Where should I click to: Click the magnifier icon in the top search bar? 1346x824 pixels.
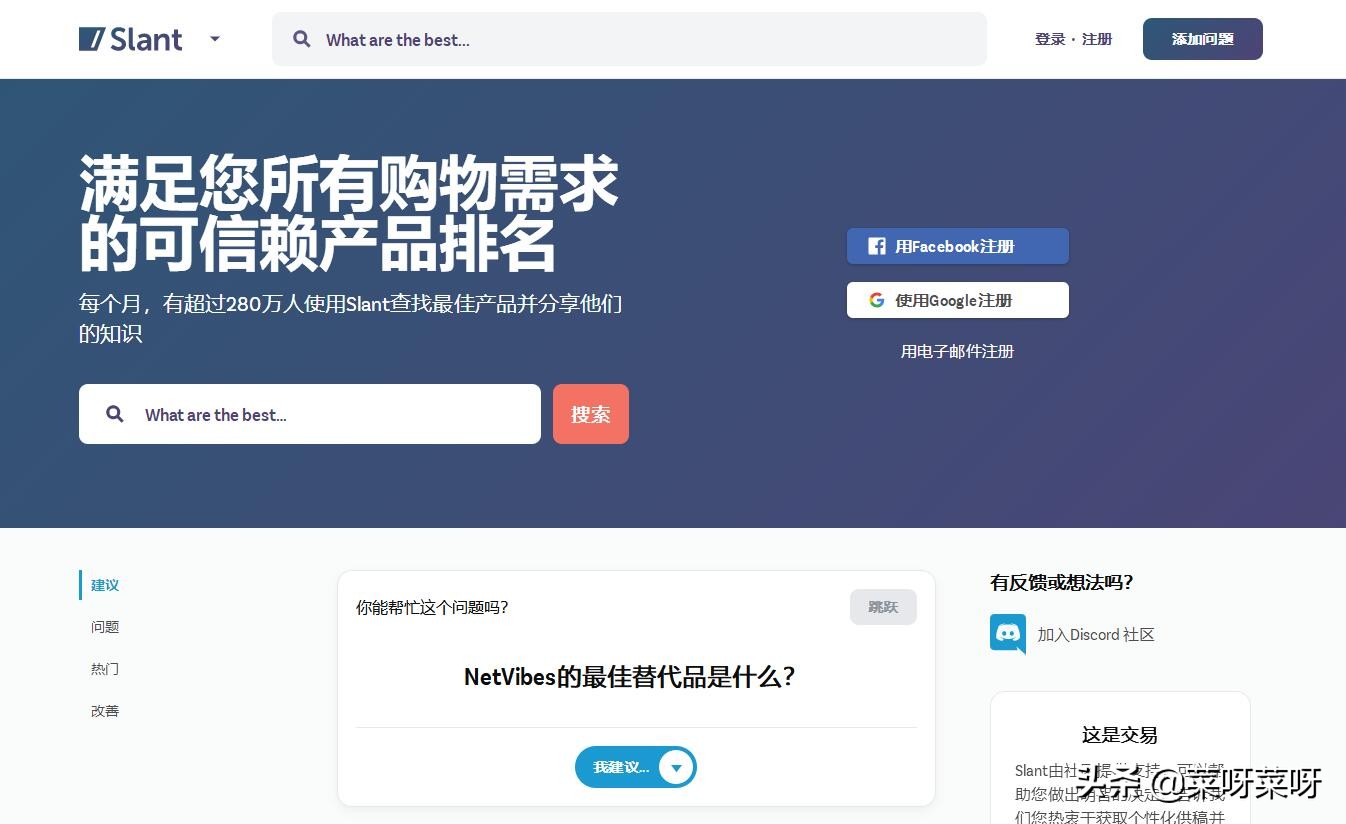302,39
